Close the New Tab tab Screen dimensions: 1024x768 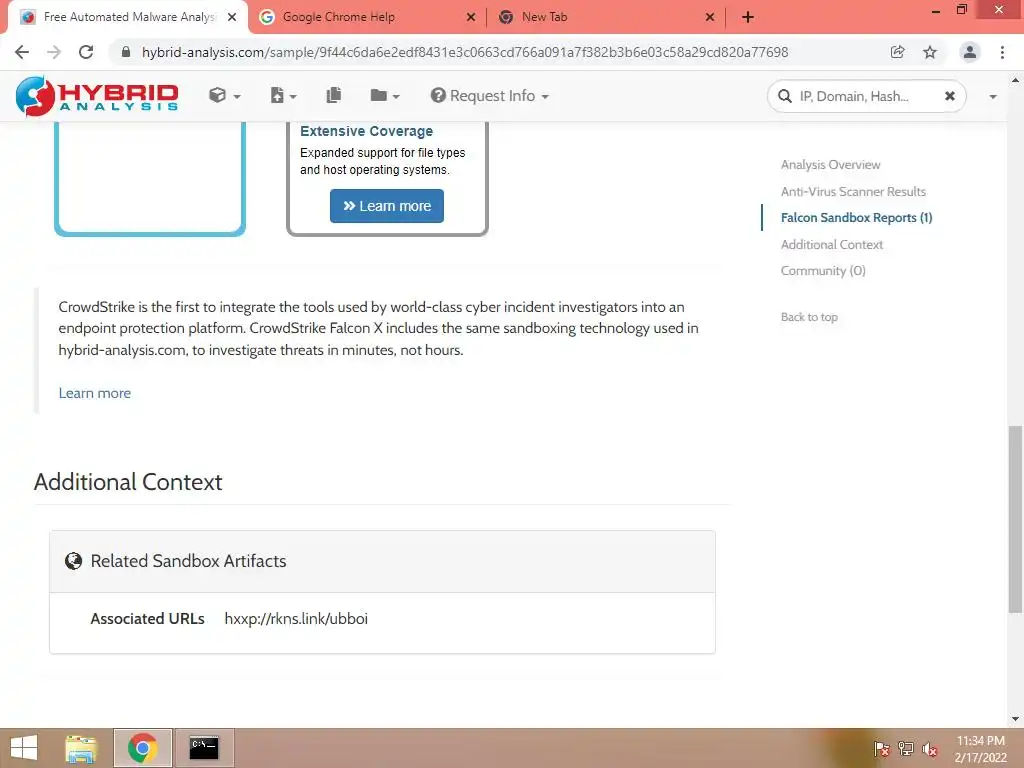coord(710,18)
